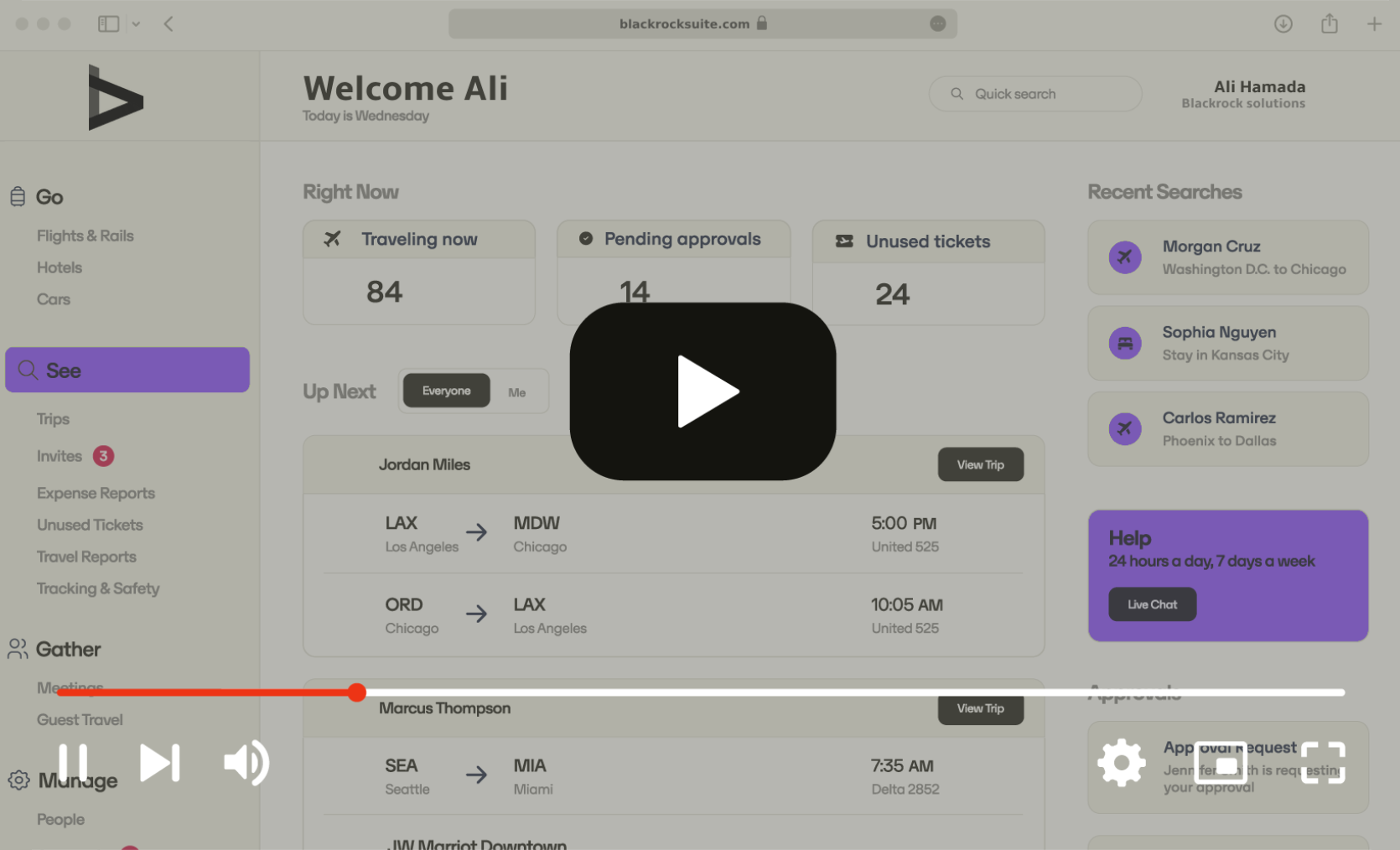Open the browser downloads icon
The height and width of the screenshot is (850, 1400).
(x=1283, y=23)
